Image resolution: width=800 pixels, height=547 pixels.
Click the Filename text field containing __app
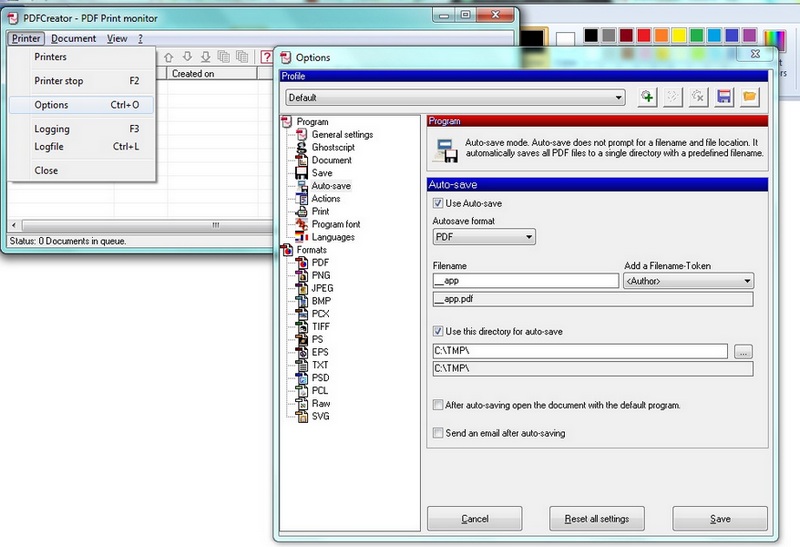(525, 282)
